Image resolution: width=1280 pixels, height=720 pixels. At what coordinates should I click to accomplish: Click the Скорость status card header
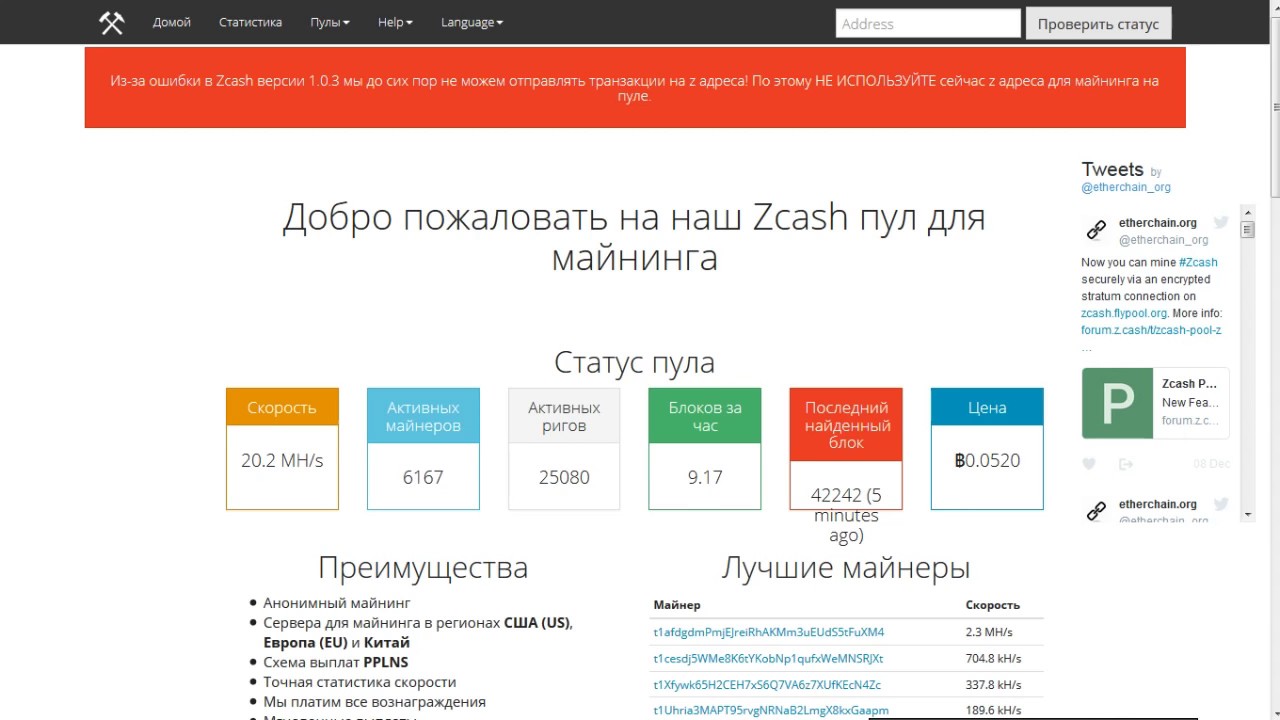(x=282, y=407)
